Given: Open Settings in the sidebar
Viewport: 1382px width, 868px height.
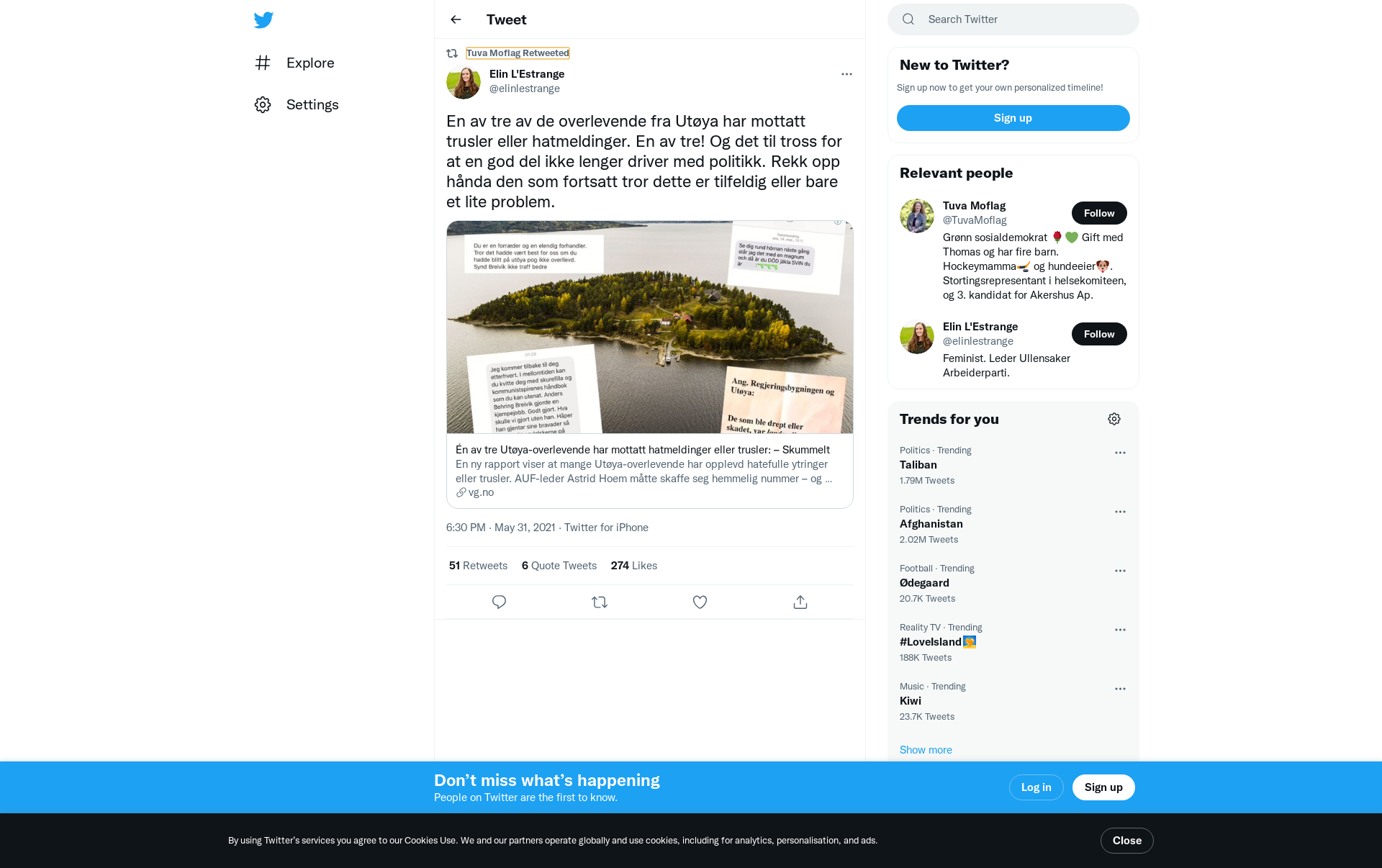Looking at the screenshot, I should (x=297, y=104).
